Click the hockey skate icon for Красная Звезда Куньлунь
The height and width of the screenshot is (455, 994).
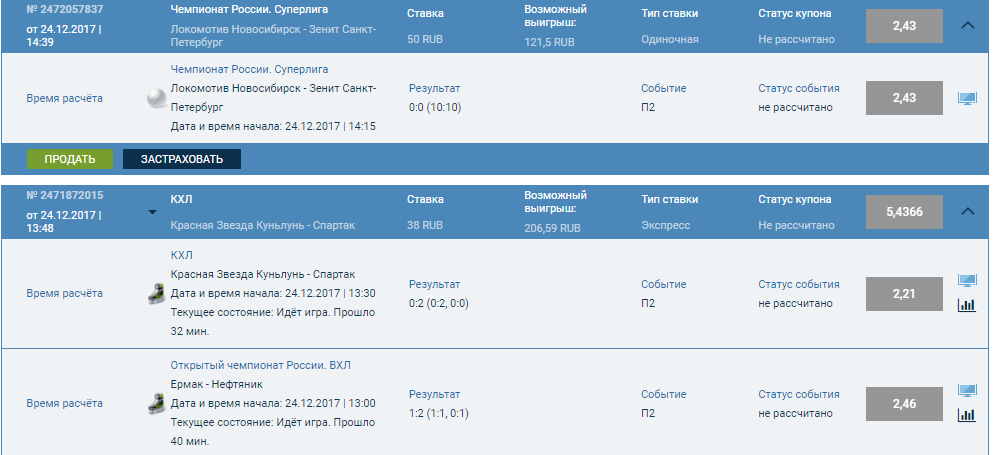155,293
